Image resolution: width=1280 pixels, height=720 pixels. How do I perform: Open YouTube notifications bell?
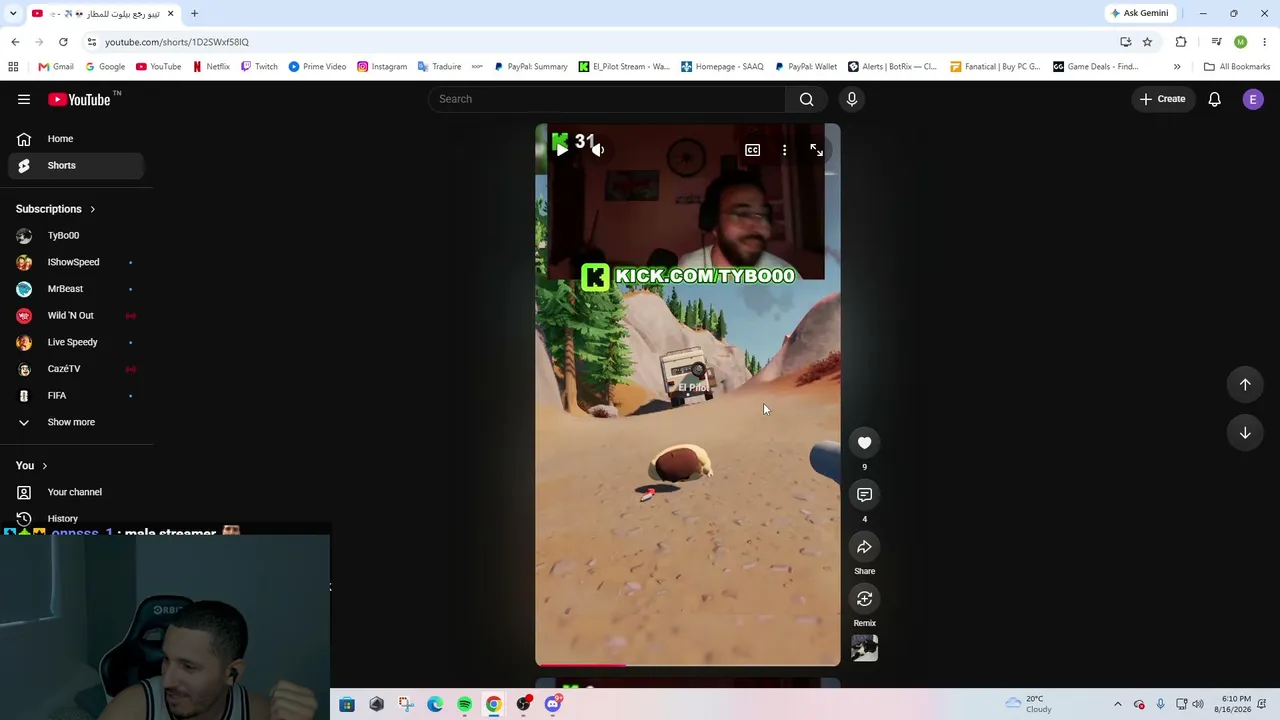coord(1214,99)
